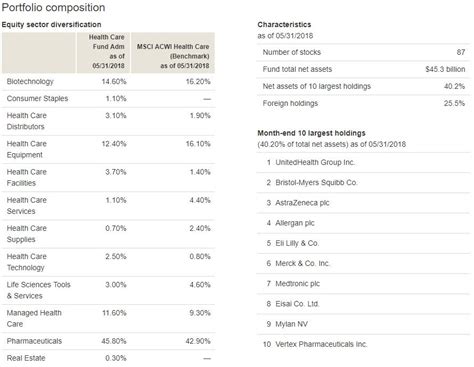Screen dimensions: 474x367
Task: Select the Health Care Fund Adm column header
Action: point(103,52)
